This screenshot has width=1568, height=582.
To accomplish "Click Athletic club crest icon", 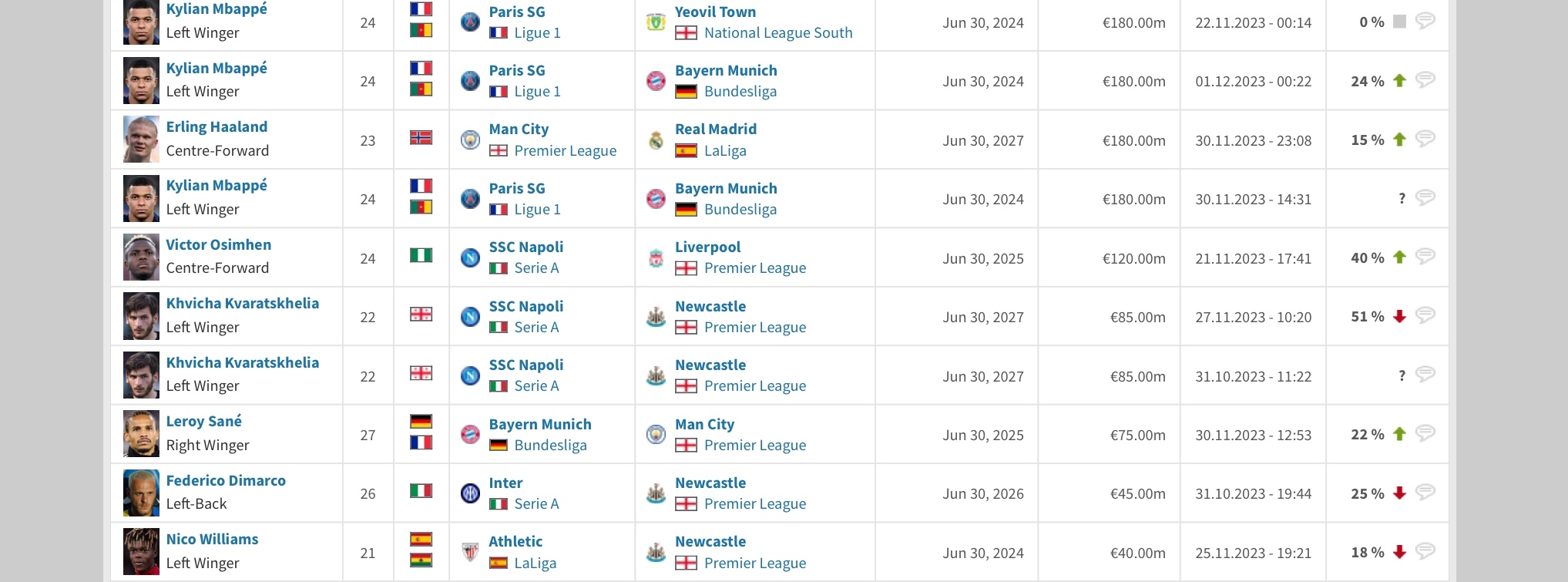I will pos(470,552).
